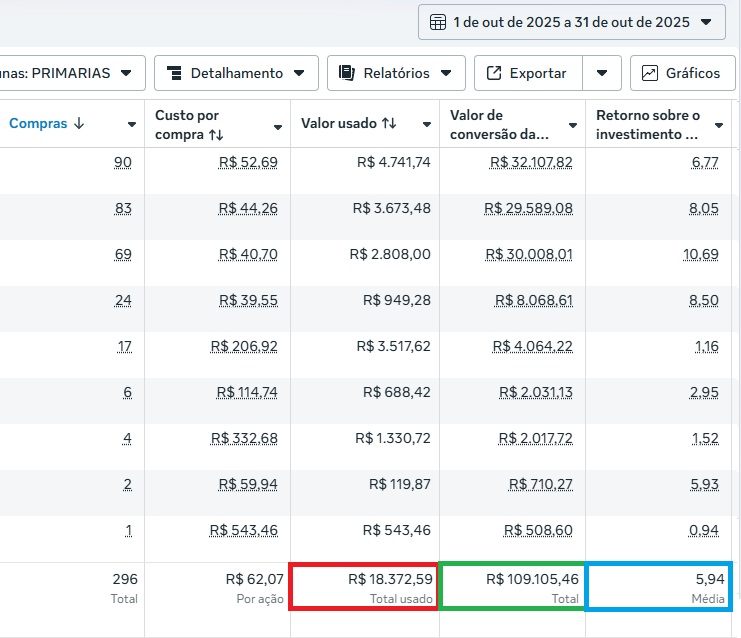The image size is (741, 638).
Task: Click the Relatórios report icon
Action: (347, 73)
